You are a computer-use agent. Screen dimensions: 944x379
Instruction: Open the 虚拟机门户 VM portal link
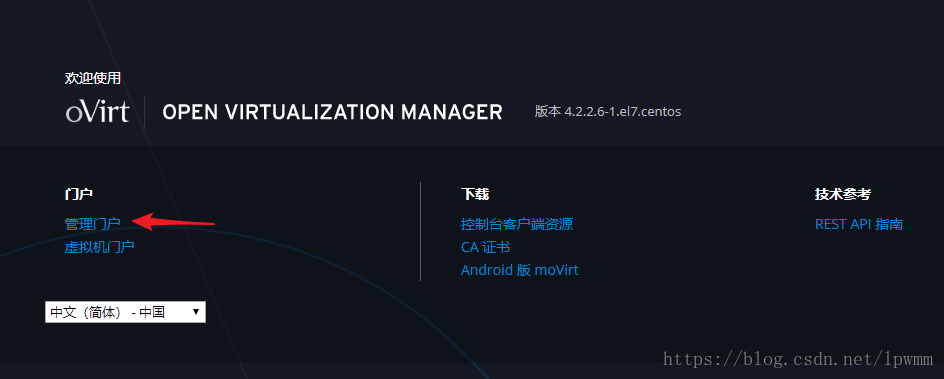(x=99, y=247)
